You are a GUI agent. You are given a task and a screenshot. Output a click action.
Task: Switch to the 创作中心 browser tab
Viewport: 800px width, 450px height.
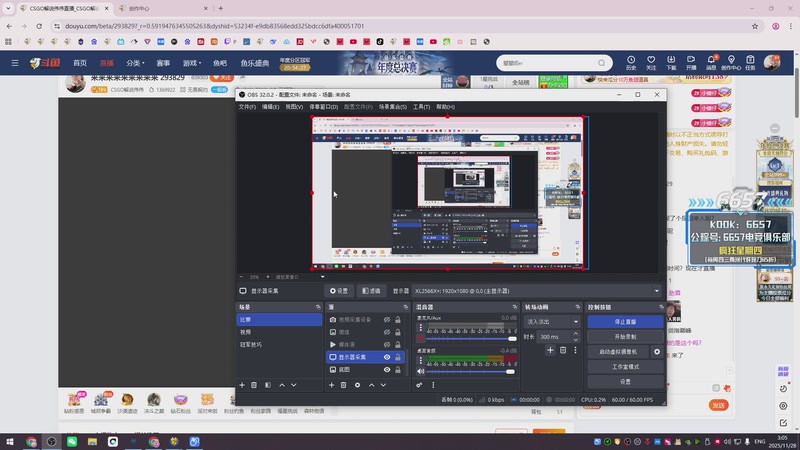[162, 8]
